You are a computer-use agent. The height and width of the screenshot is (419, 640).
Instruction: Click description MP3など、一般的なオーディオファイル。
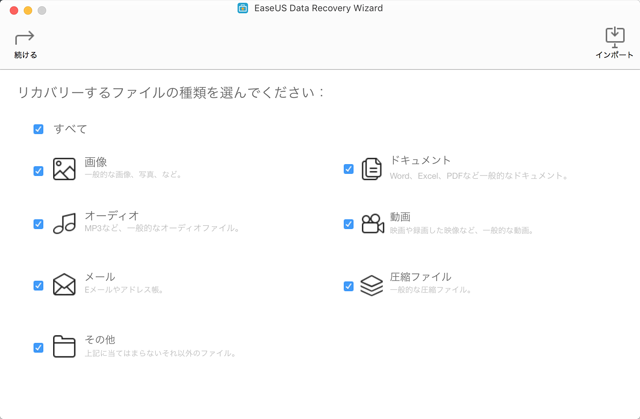click(x=162, y=228)
